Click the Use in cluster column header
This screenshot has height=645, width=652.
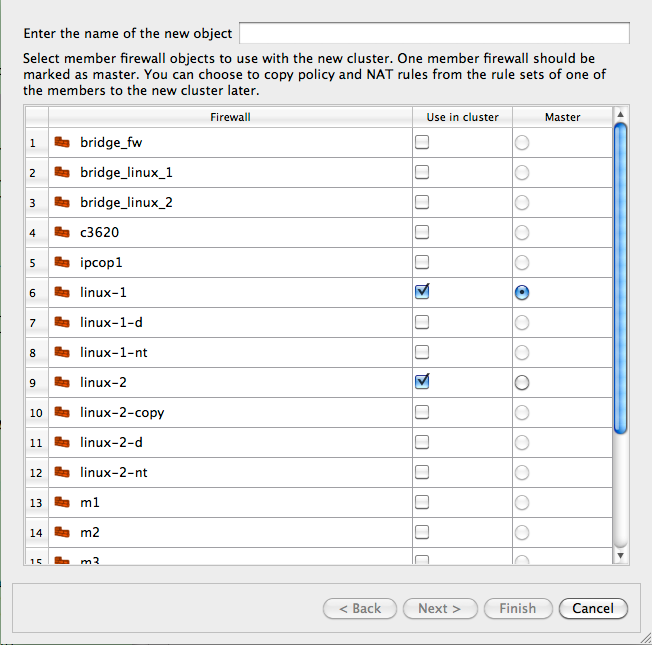tap(462, 117)
